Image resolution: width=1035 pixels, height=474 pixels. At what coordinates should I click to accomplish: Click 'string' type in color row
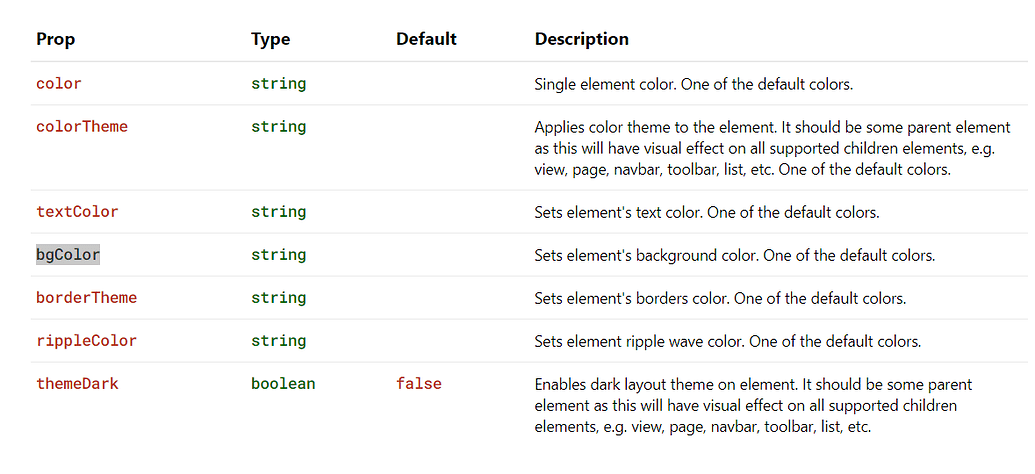pyautogui.click(x=279, y=84)
